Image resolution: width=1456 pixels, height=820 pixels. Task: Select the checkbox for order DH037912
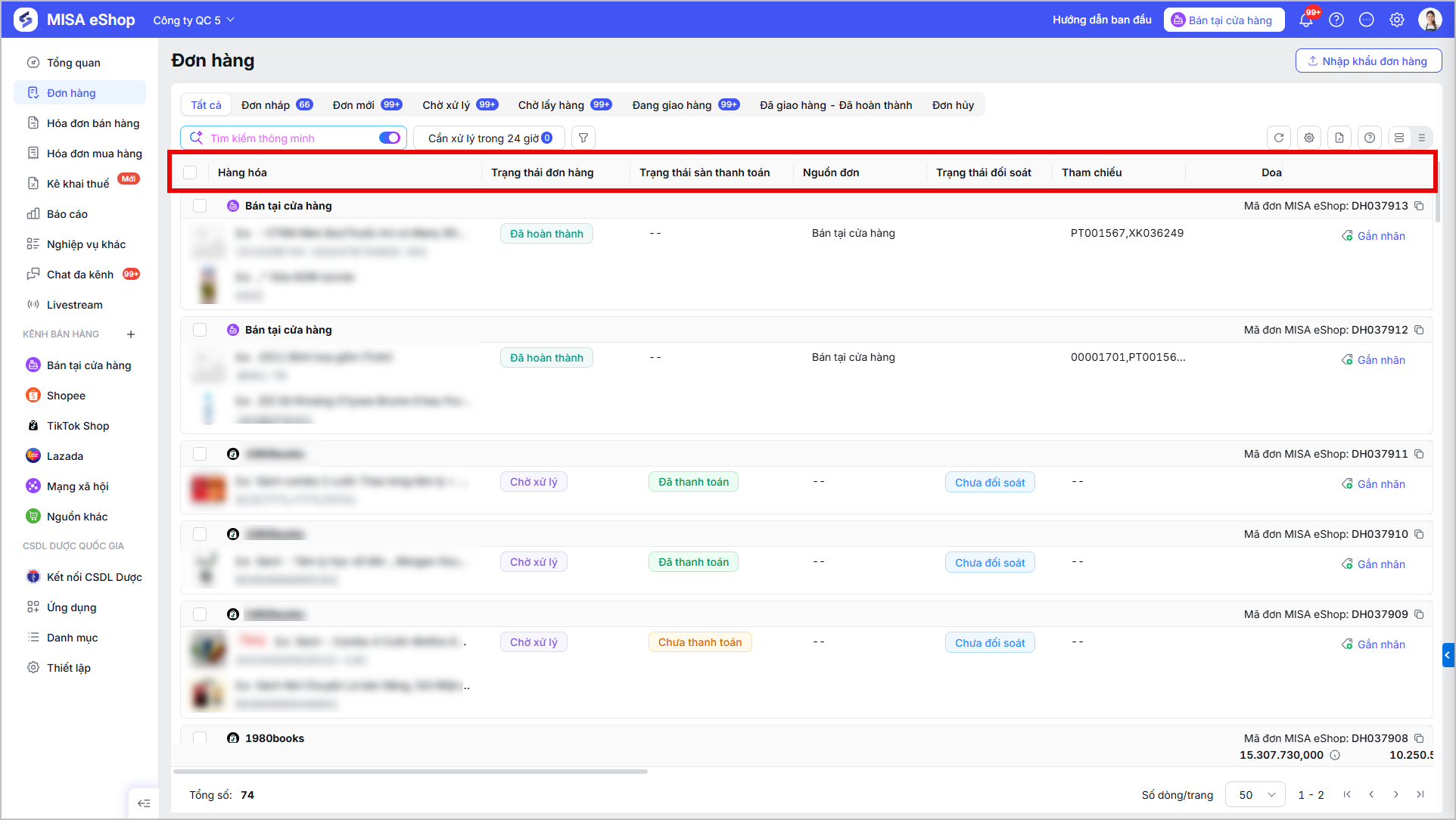pos(200,330)
